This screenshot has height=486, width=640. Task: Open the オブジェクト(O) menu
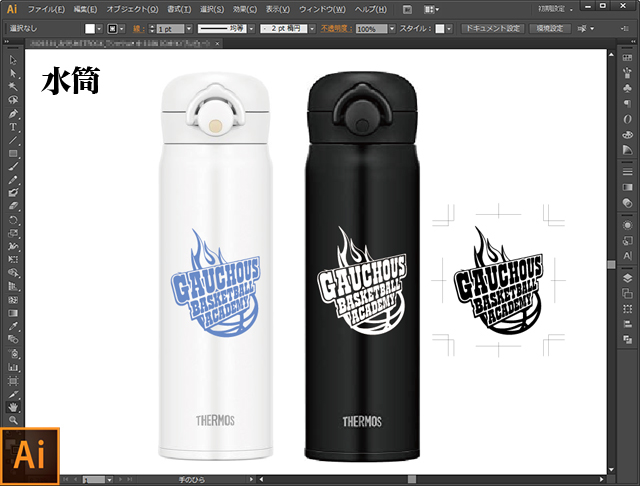coord(132,9)
